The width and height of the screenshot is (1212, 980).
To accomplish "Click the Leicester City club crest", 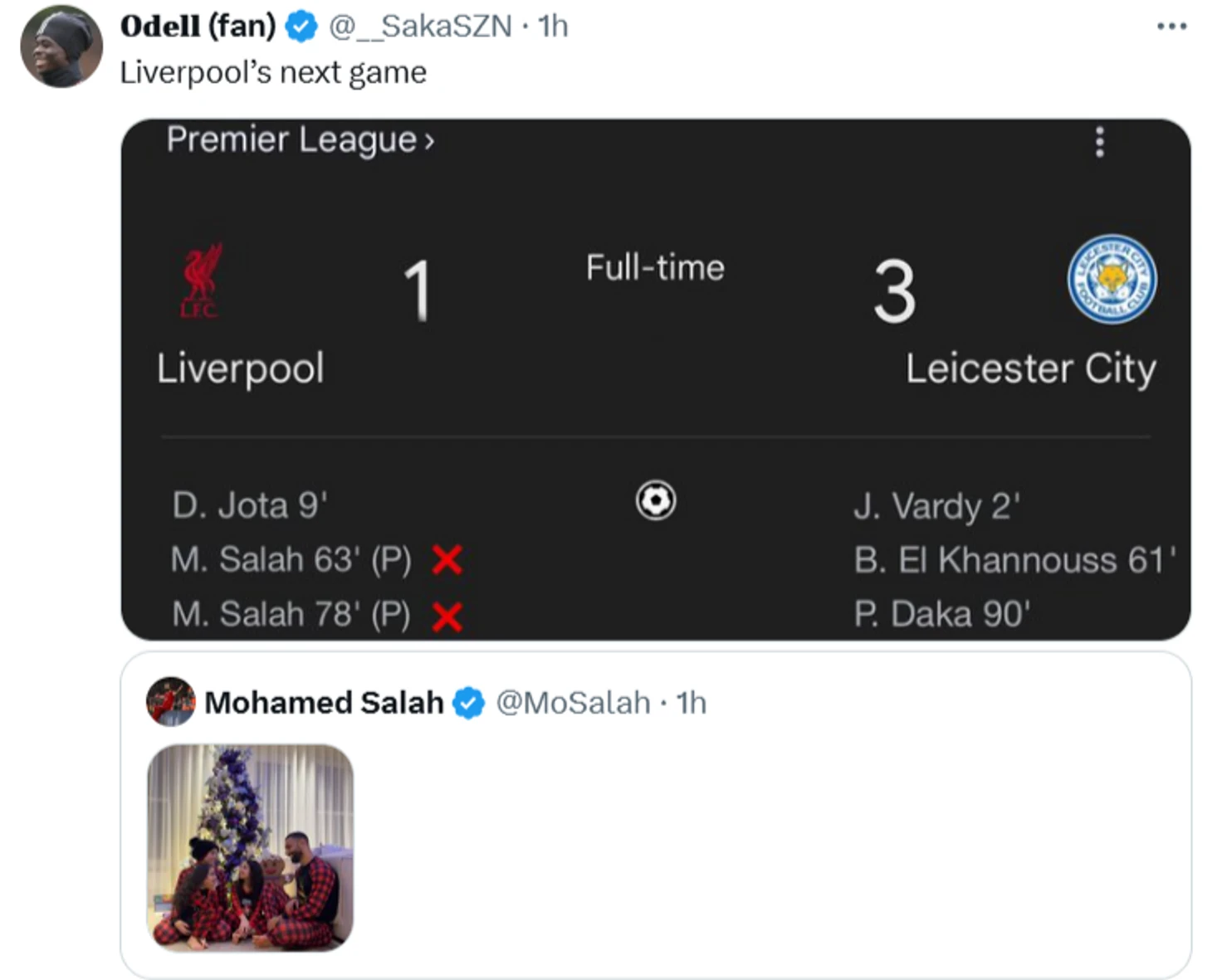I will [x=1112, y=280].
